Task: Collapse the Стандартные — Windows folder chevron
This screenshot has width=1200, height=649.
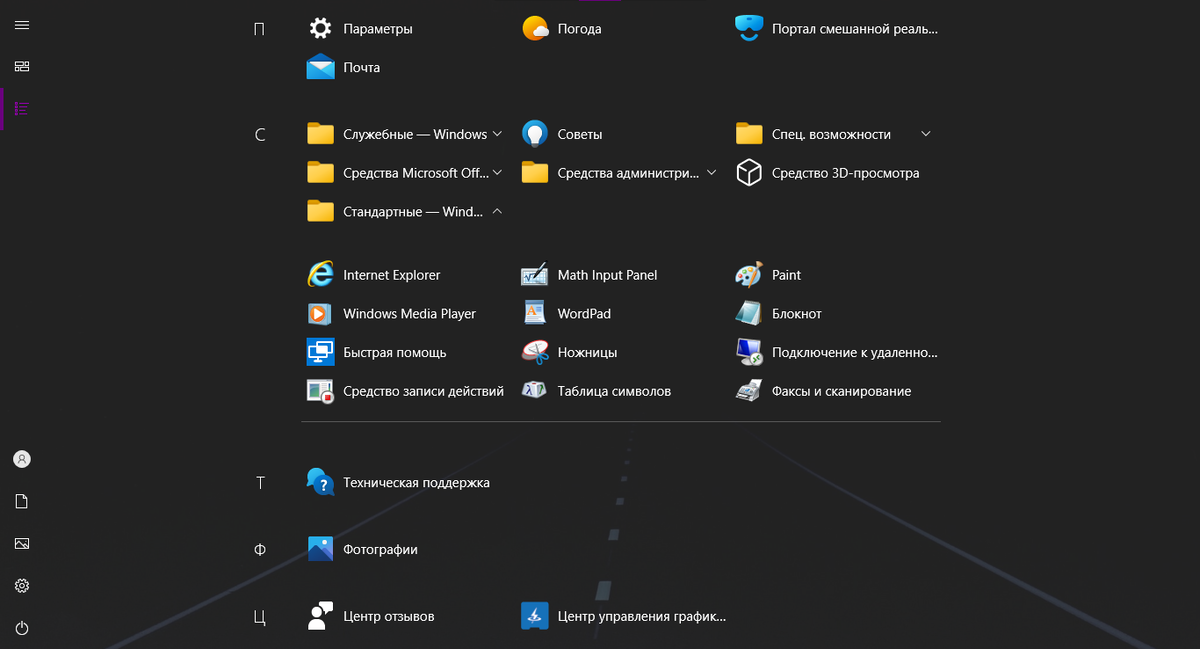Action: coord(497,211)
